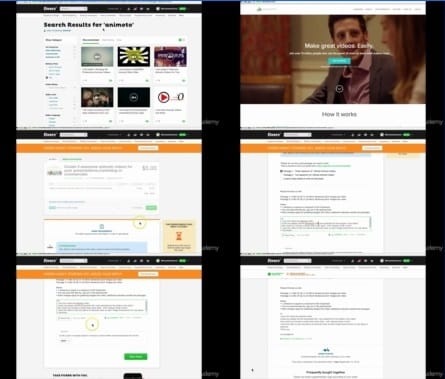Click the Fiverr logo on the Search Results page

point(50,8)
